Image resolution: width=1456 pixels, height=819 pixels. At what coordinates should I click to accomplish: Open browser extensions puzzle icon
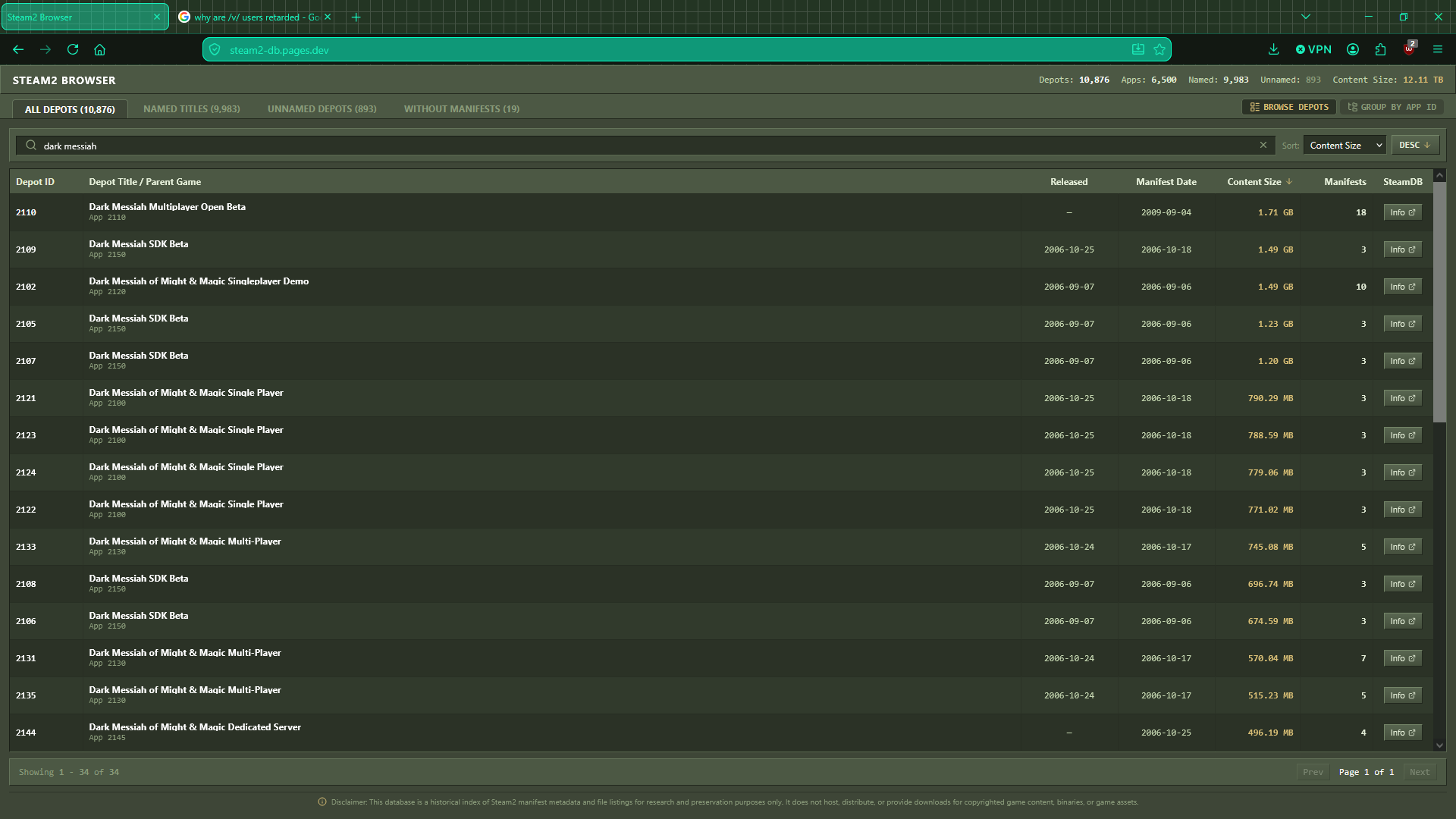(x=1380, y=50)
